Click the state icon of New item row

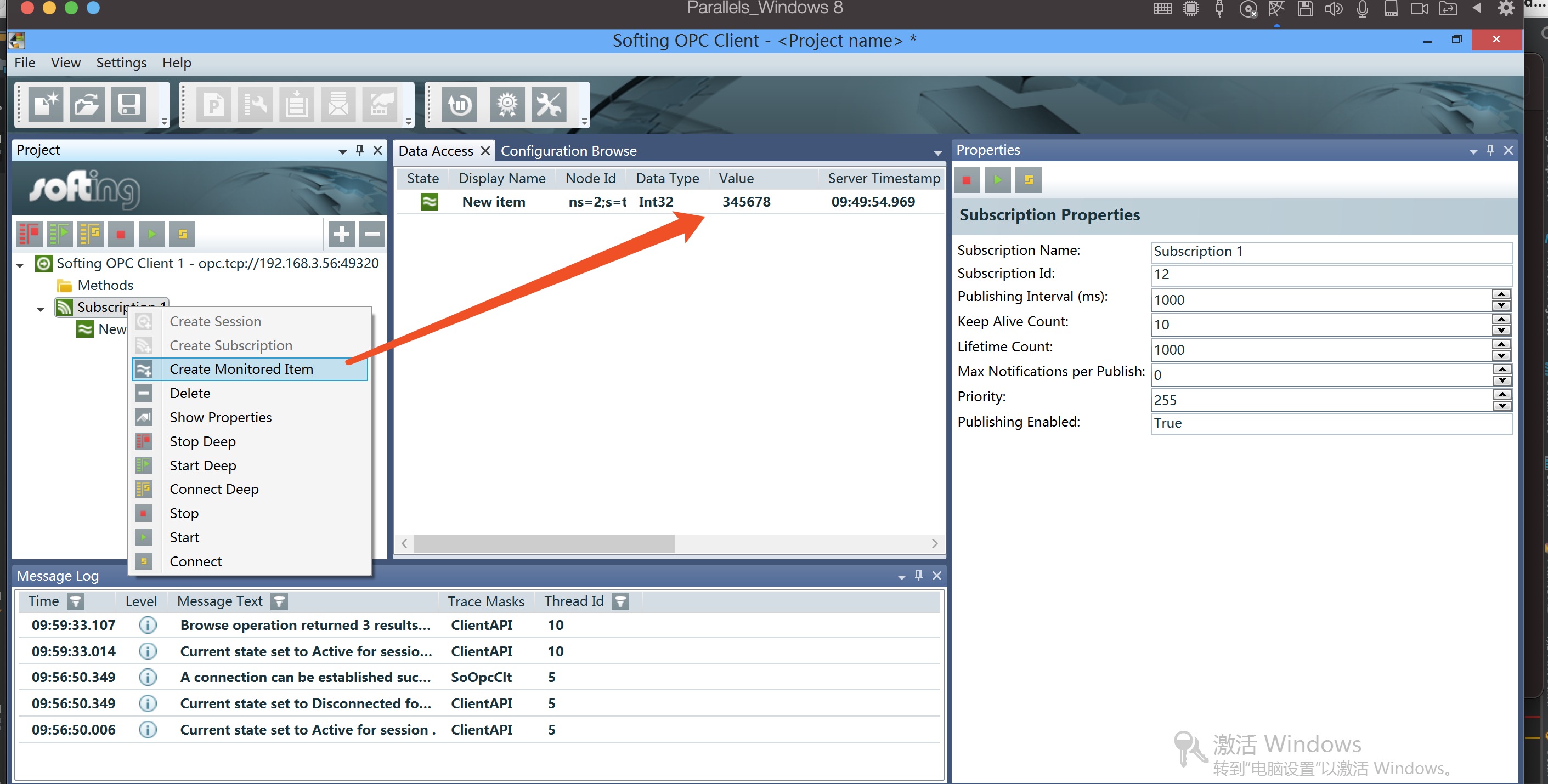429,202
